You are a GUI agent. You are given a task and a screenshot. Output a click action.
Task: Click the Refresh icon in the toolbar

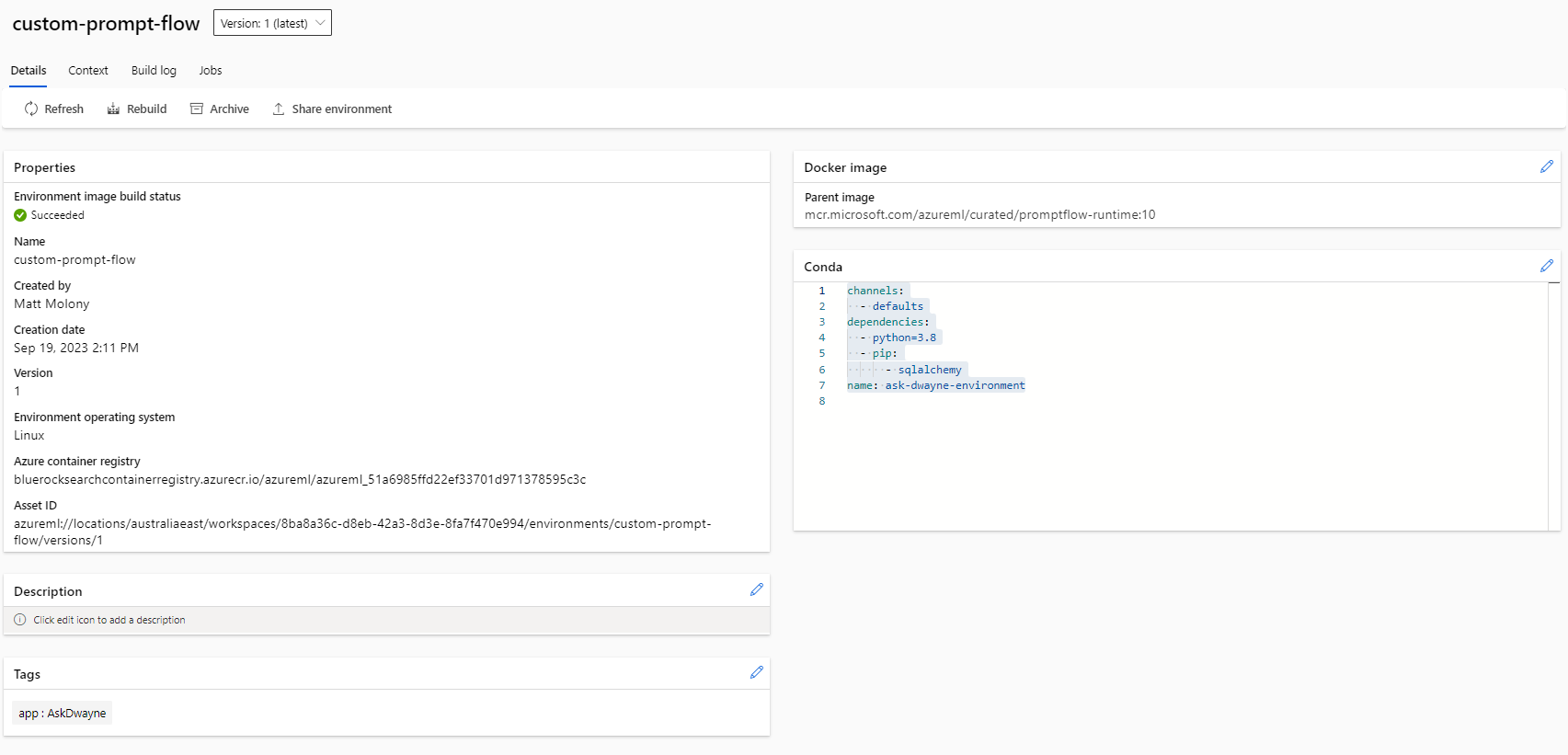pos(31,109)
